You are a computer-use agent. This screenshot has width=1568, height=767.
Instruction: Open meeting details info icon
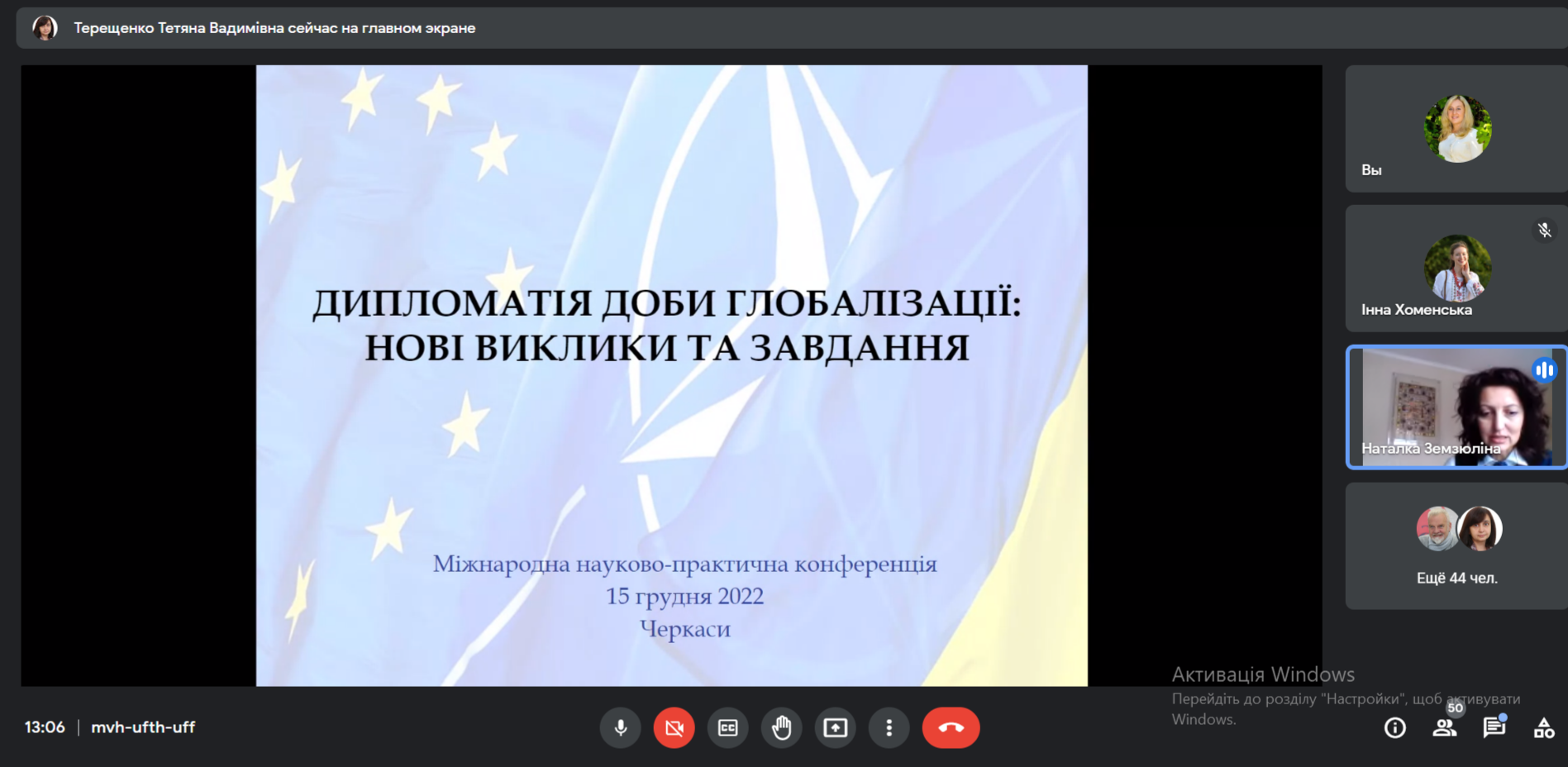(1395, 727)
